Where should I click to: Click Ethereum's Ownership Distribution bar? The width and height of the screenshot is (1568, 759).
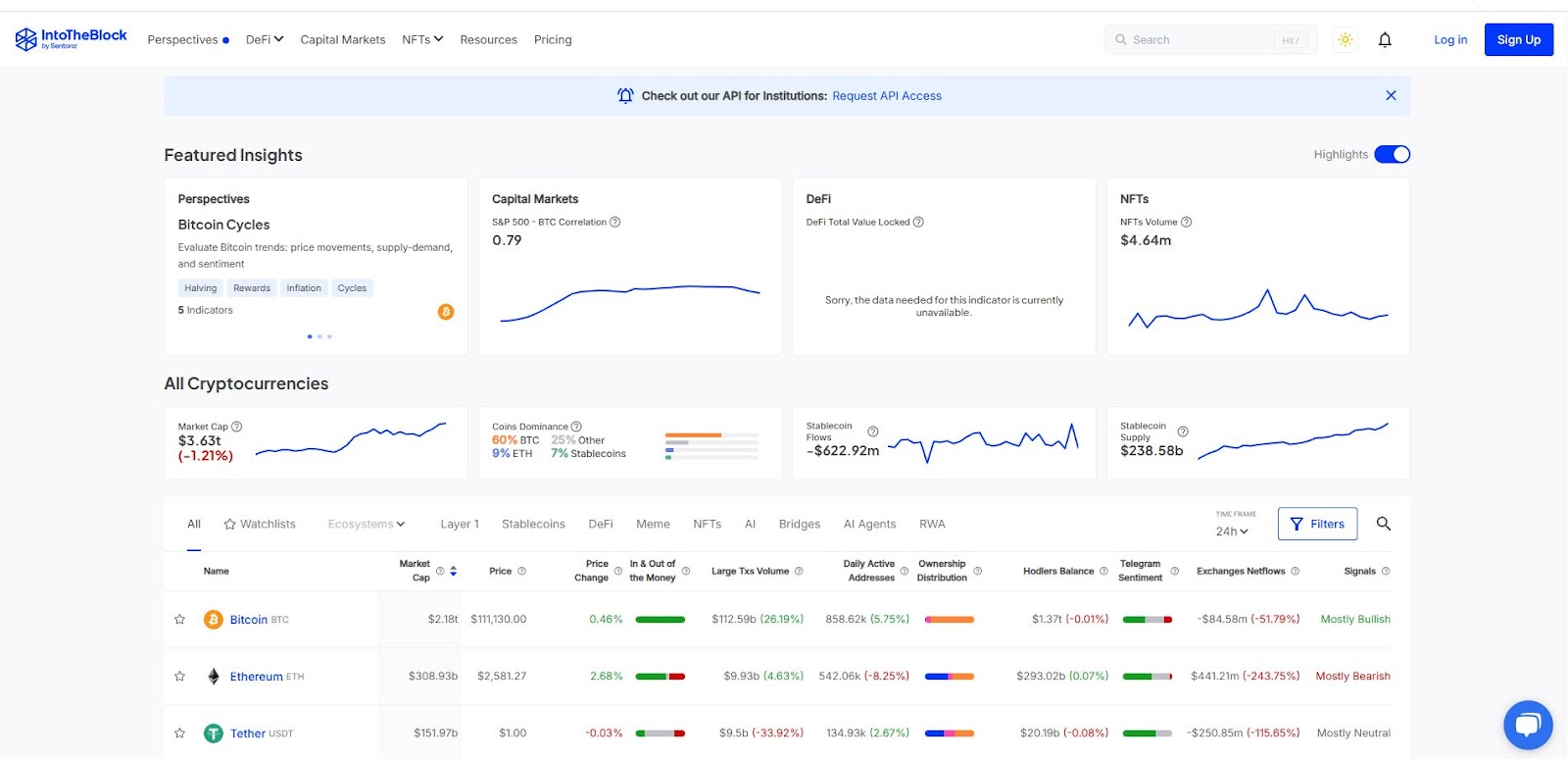coord(950,677)
